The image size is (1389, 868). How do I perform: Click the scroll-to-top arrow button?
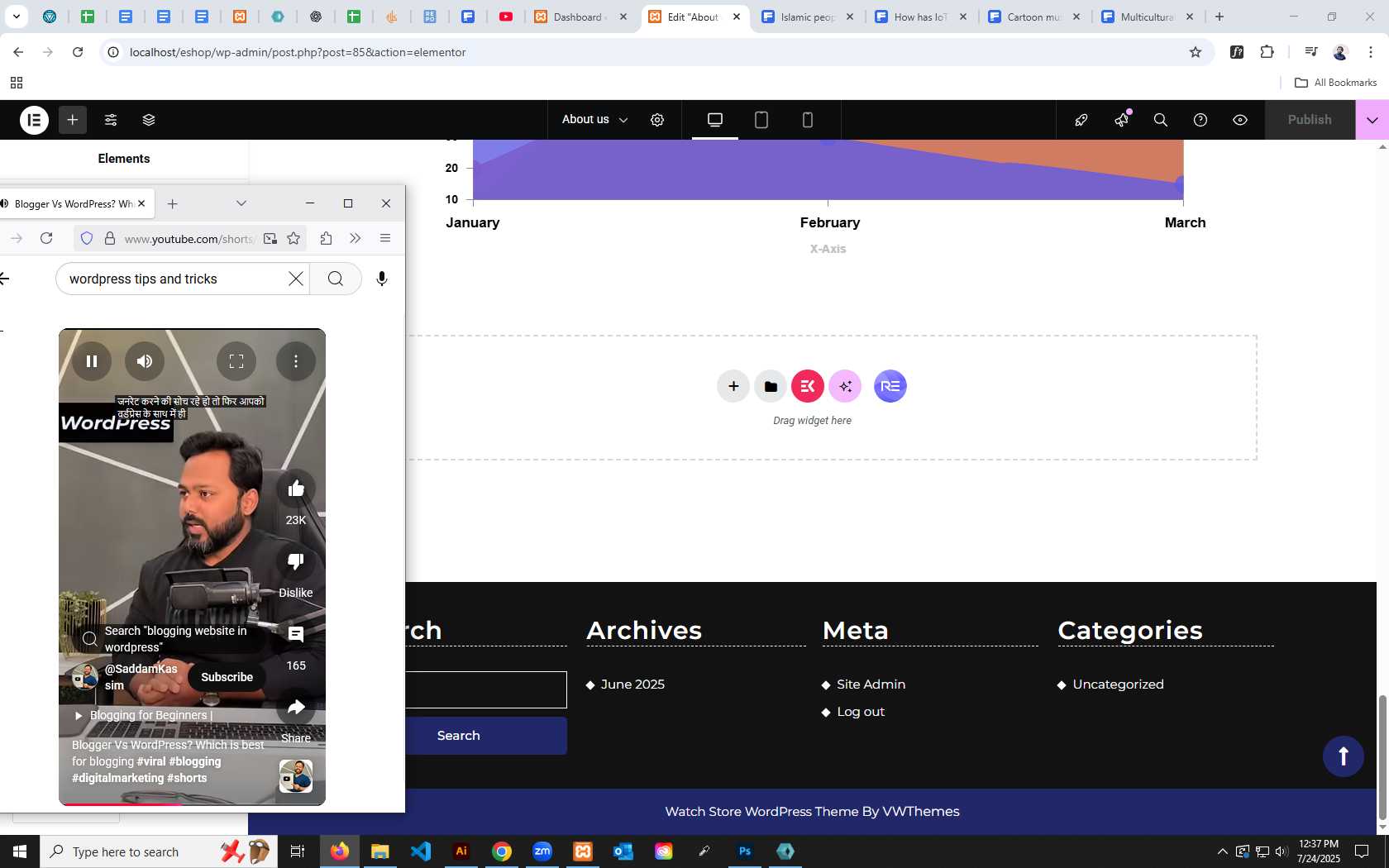[x=1344, y=756]
